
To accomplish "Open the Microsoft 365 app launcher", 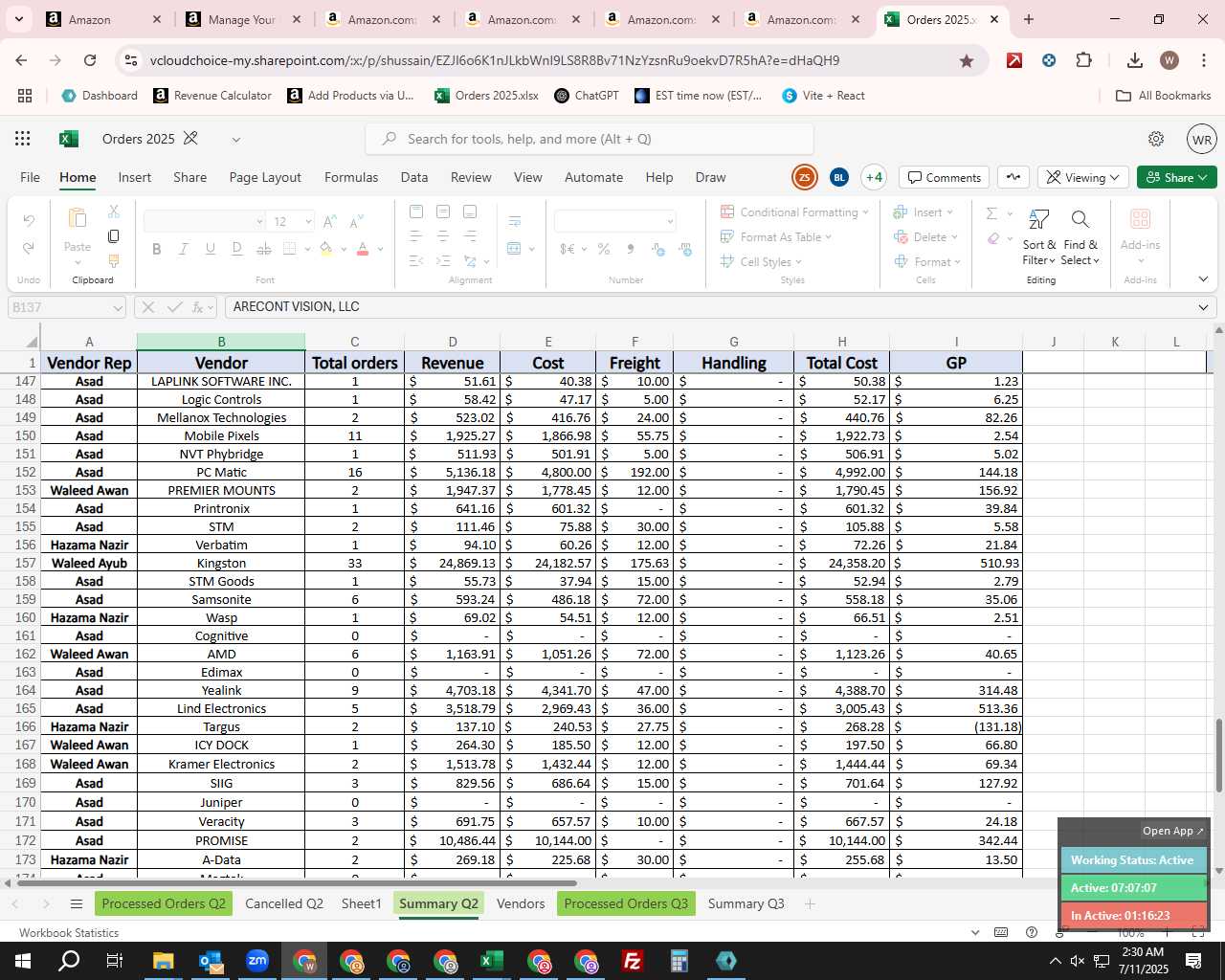I will [x=23, y=139].
